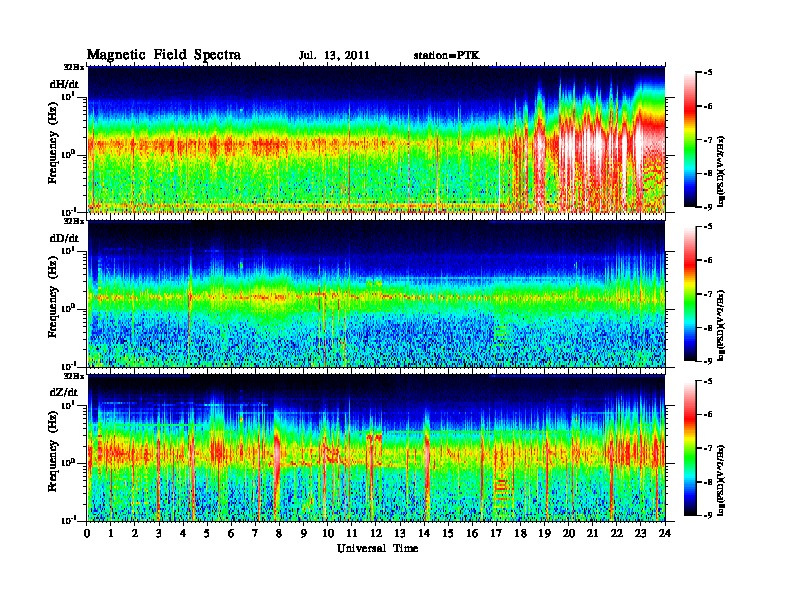Click the "dD/dt" panel label
The height and width of the screenshot is (612, 792).
pyautogui.click(x=64, y=238)
